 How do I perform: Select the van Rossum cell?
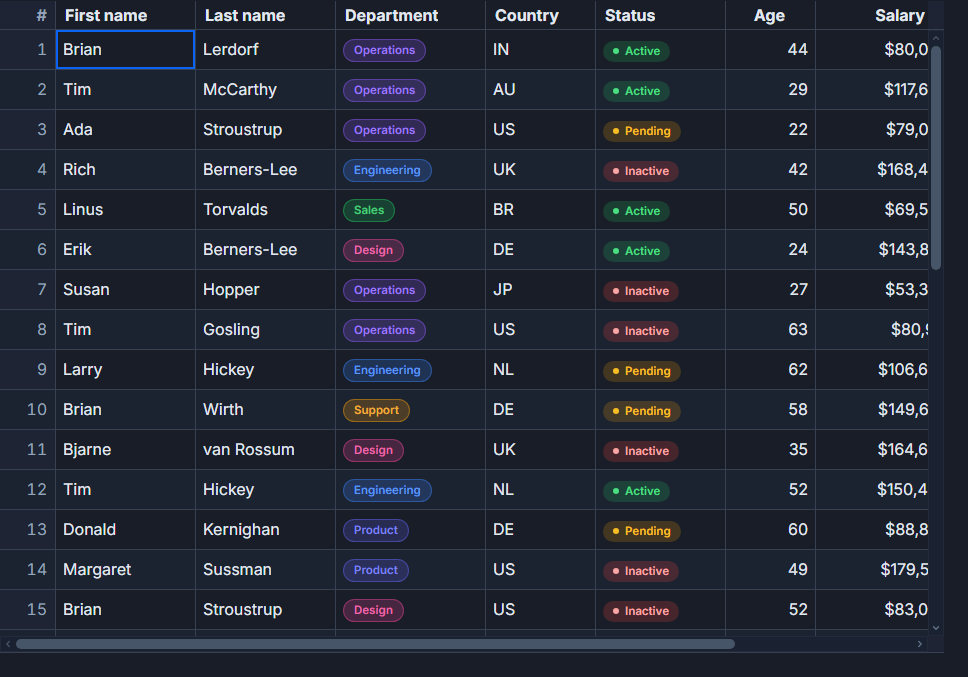point(265,449)
